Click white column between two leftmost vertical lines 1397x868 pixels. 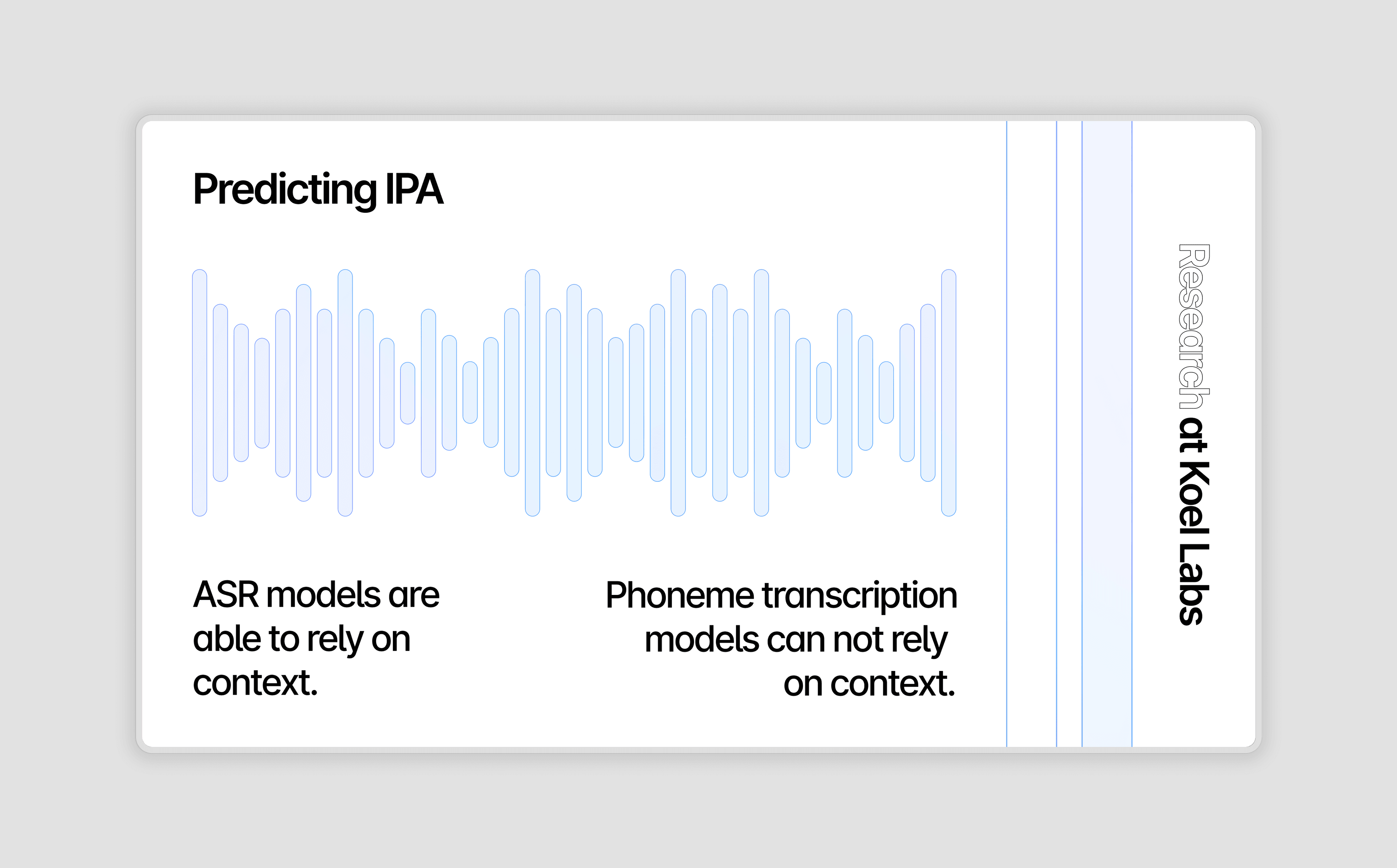pos(1032,433)
